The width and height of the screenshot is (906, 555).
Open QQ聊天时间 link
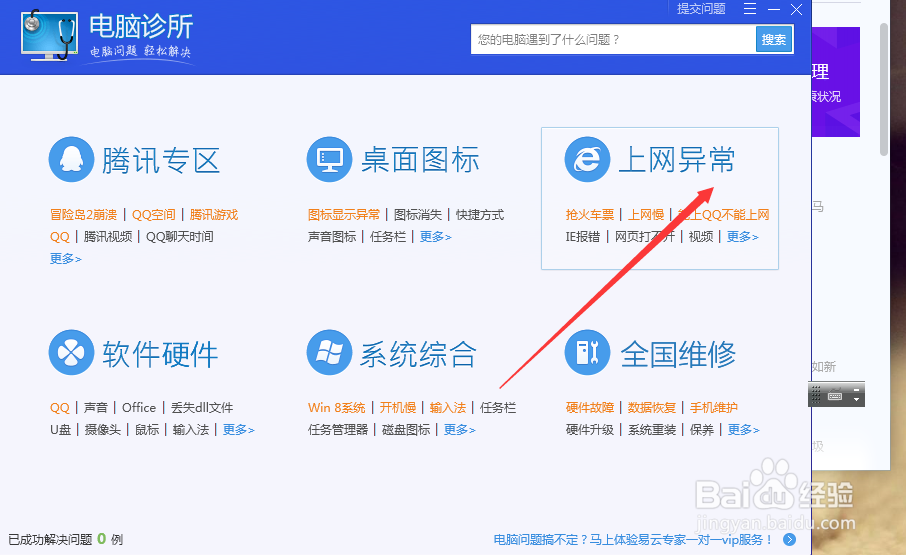click(180, 237)
